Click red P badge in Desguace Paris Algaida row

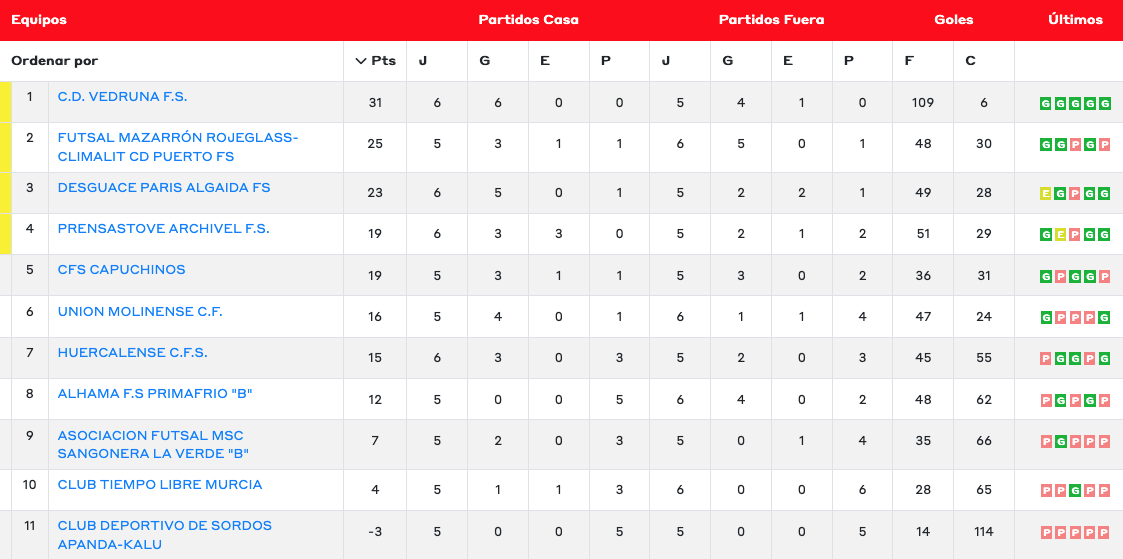point(1076,194)
